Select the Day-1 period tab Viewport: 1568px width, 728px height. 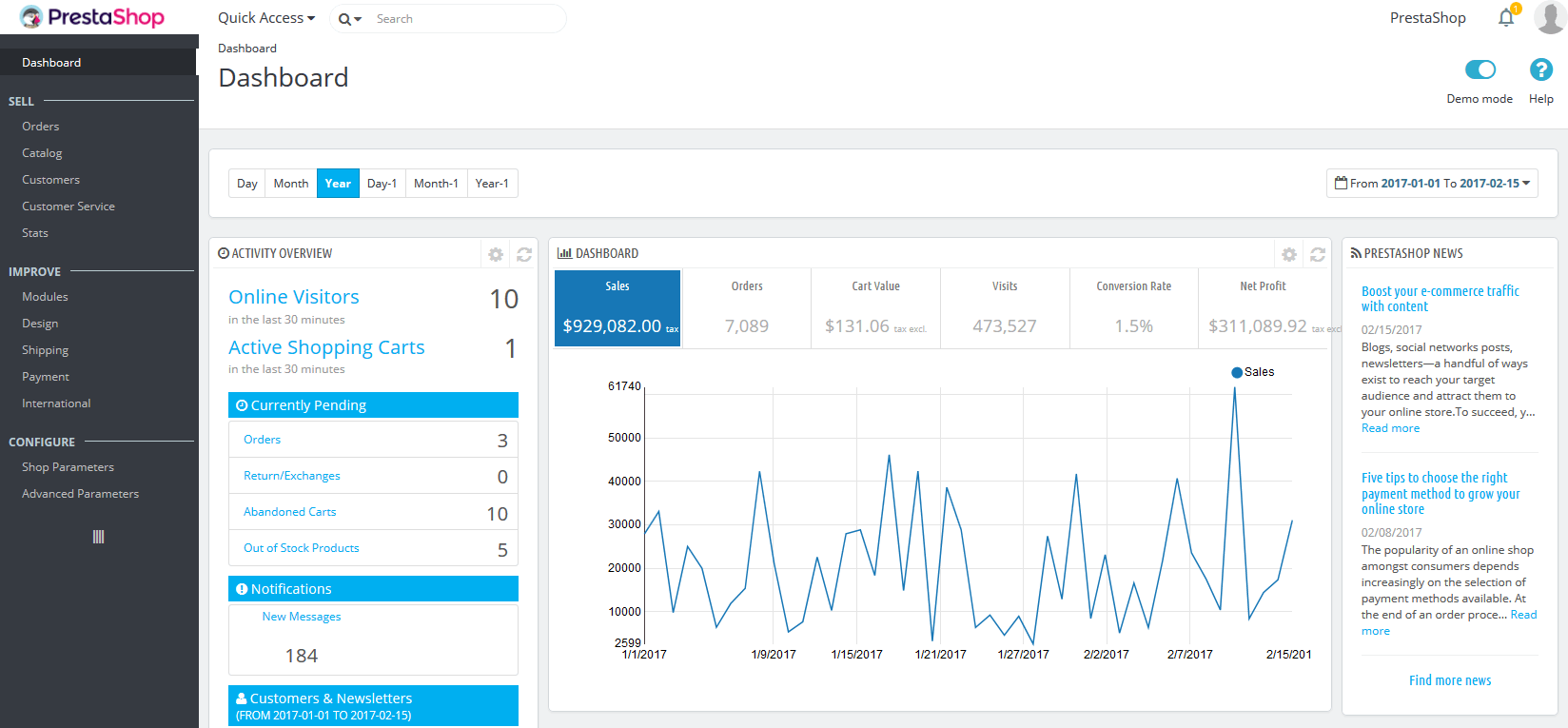click(x=382, y=184)
